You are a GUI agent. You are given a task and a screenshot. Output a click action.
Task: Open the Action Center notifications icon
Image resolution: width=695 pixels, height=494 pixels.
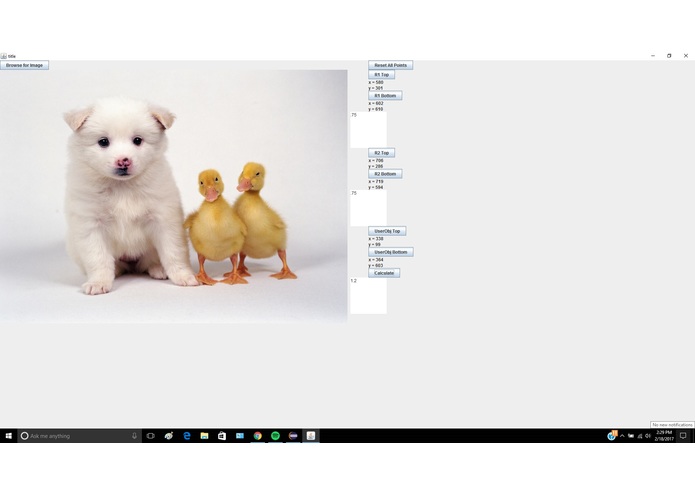pyautogui.click(x=683, y=436)
